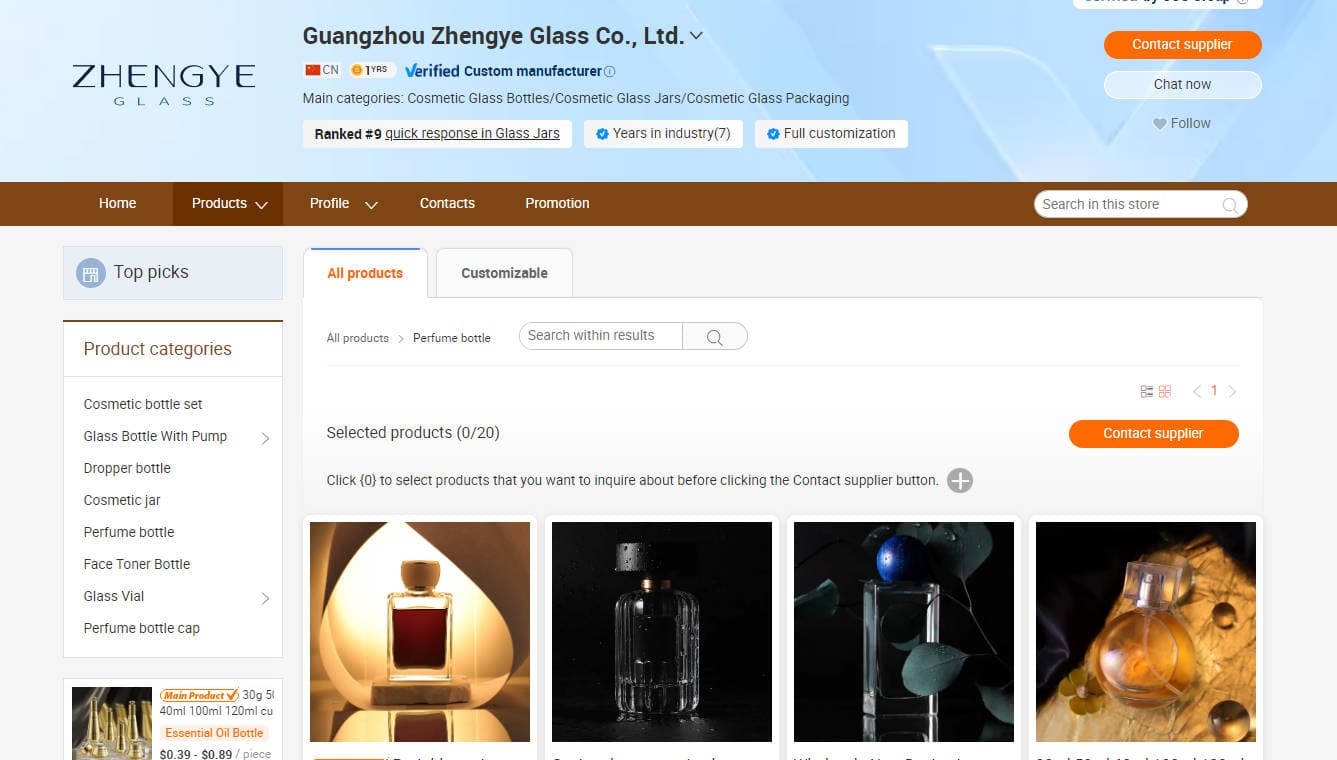The width and height of the screenshot is (1337, 760).
Task: Click the Chat now button
Action: [1182, 85]
